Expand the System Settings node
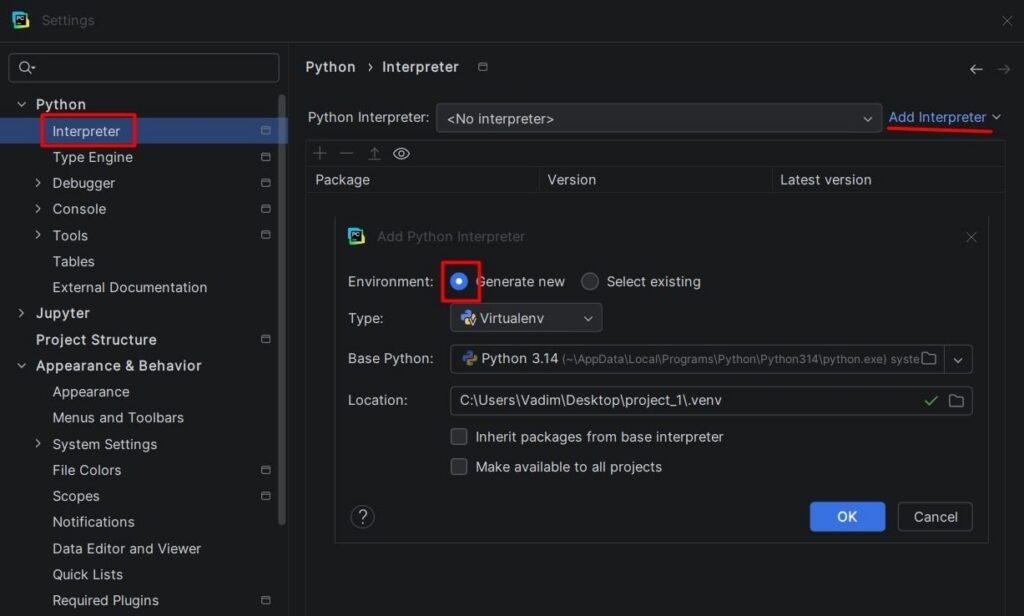This screenshot has height=616, width=1024. 38,444
